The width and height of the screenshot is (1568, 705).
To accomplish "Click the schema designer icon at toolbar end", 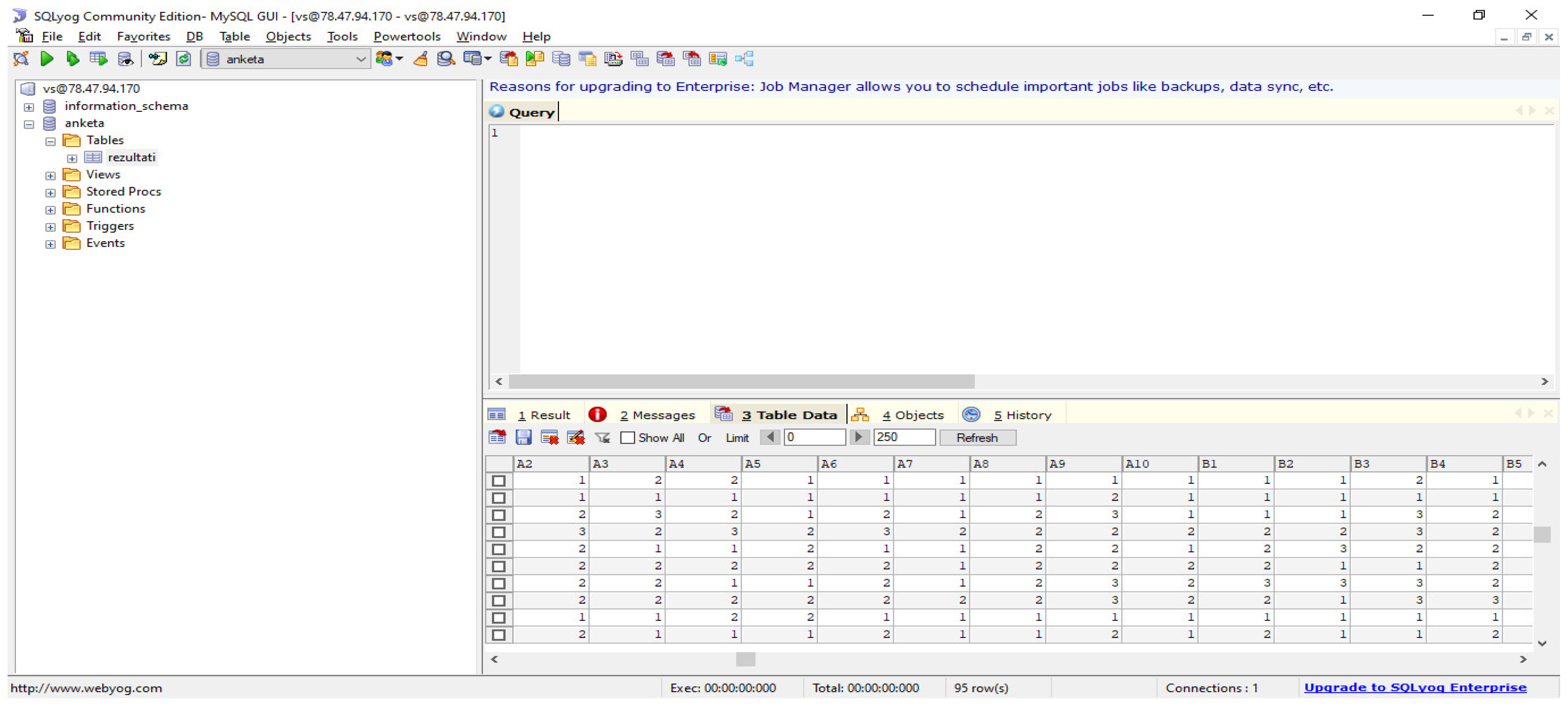I will click(x=744, y=59).
